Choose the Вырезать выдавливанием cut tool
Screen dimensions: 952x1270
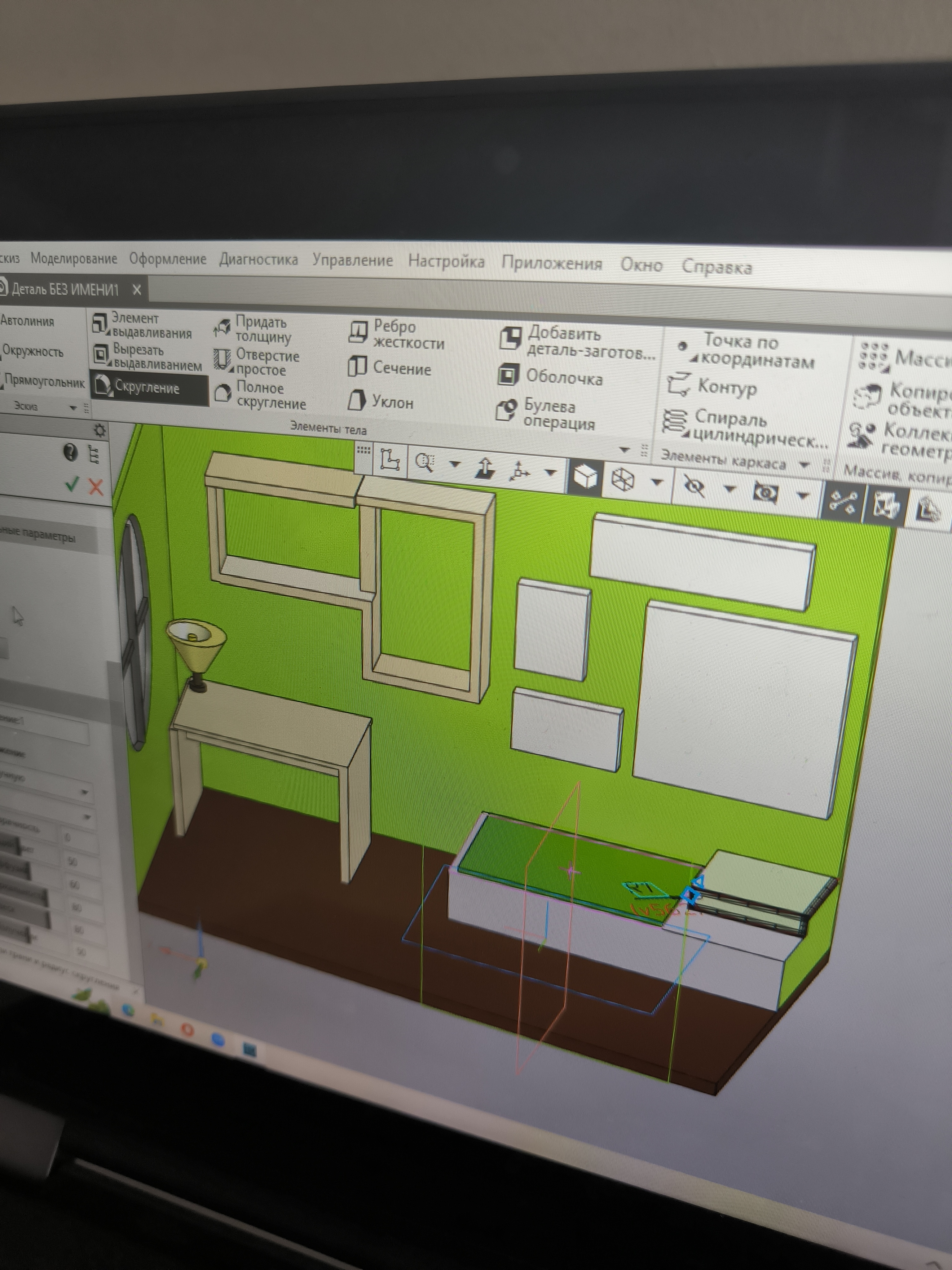[x=148, y=357]
